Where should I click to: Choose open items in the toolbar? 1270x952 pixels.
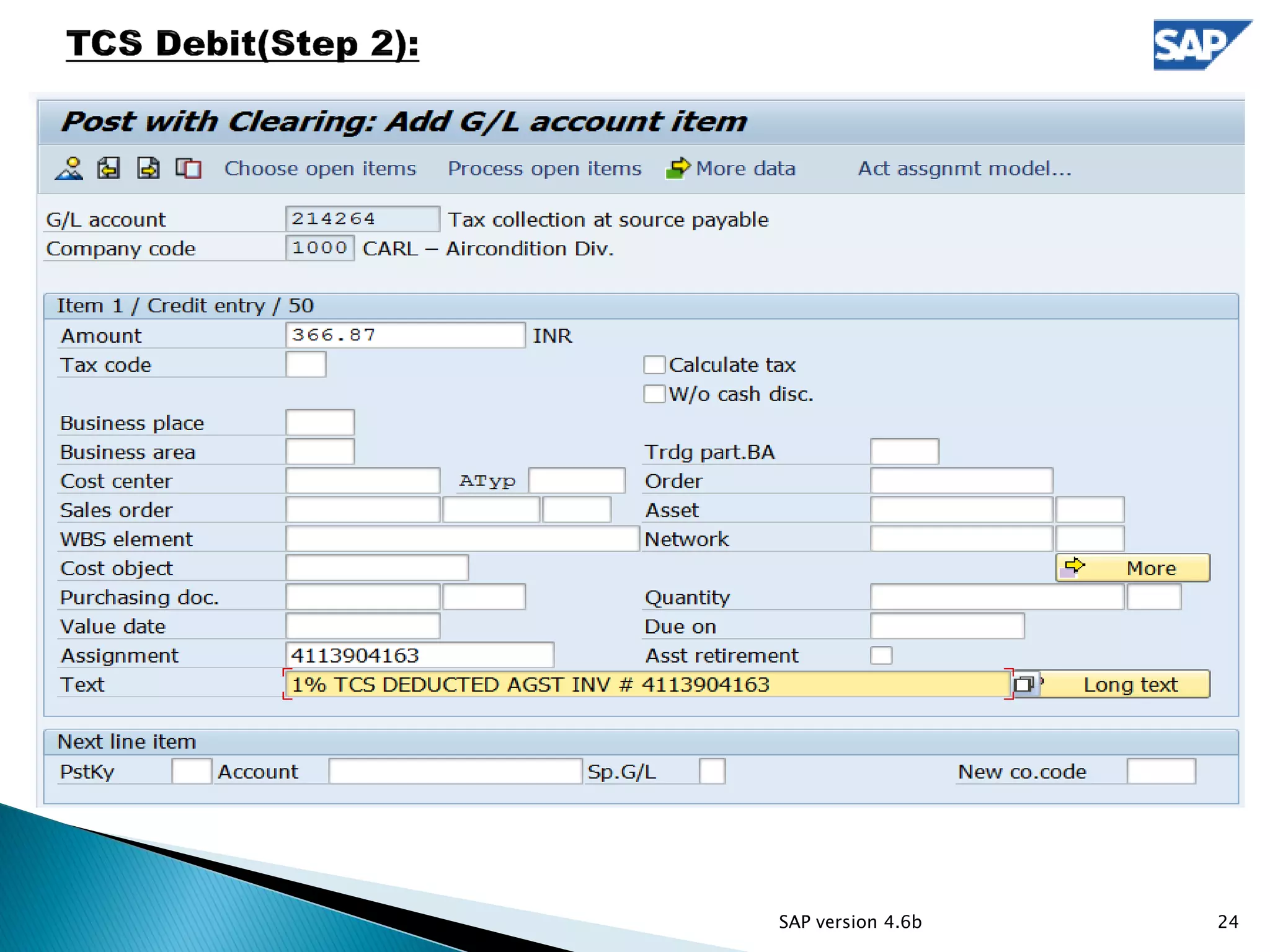pos(320,169)
